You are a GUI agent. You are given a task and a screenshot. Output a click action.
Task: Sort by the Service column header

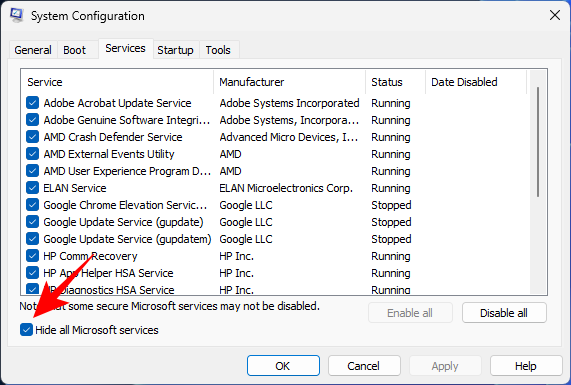117,82
